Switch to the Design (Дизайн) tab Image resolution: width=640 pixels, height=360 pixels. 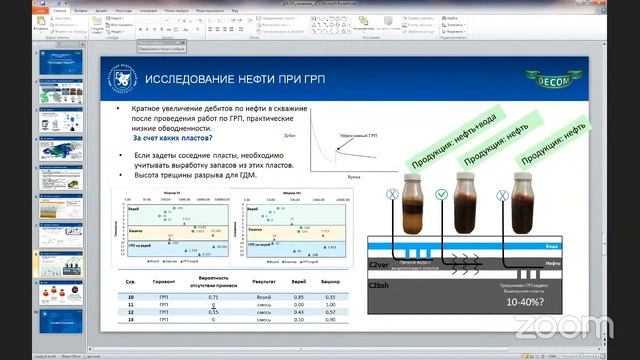[101, 11]
